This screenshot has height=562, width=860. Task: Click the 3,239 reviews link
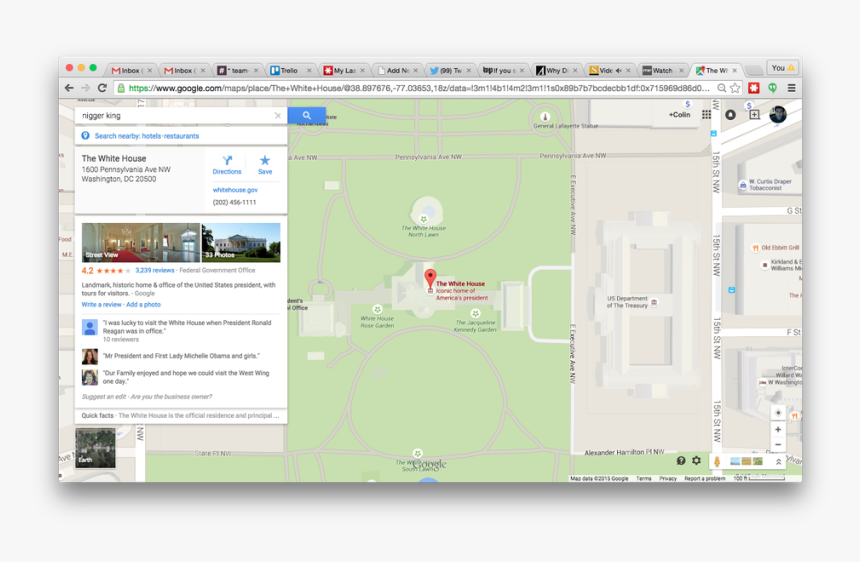(155, 270)
